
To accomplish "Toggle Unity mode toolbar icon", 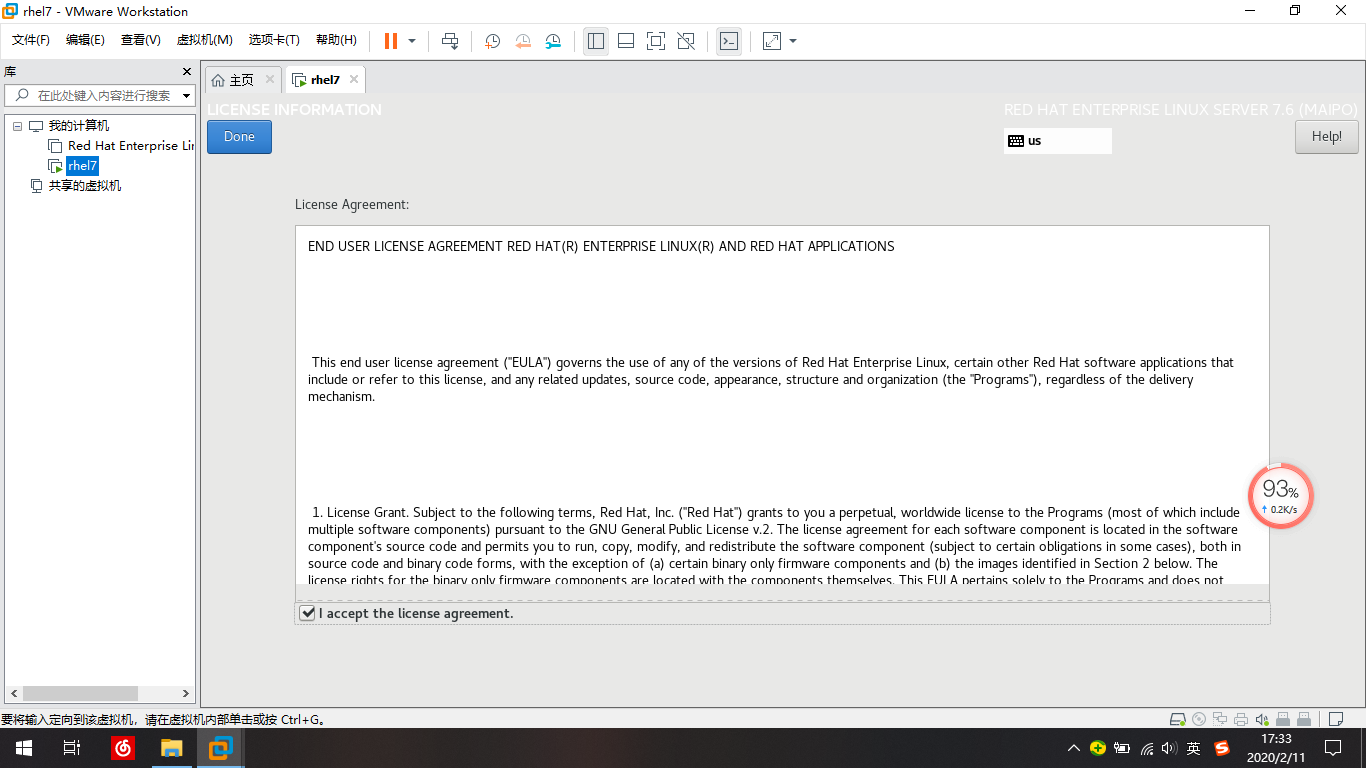I will (x=686, y=41).
